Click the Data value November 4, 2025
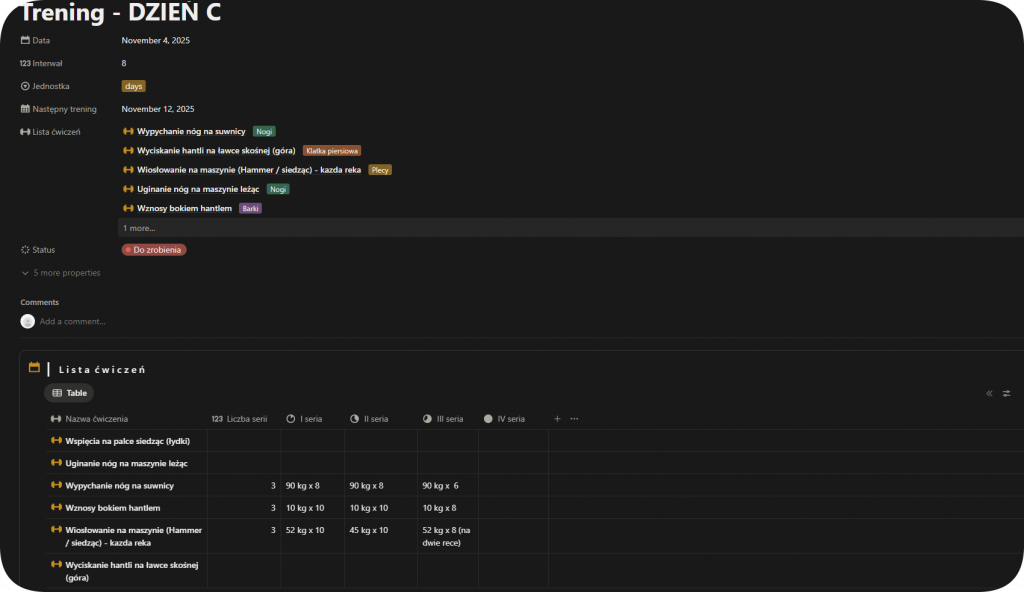1024x592 pixels. (155, 41)
